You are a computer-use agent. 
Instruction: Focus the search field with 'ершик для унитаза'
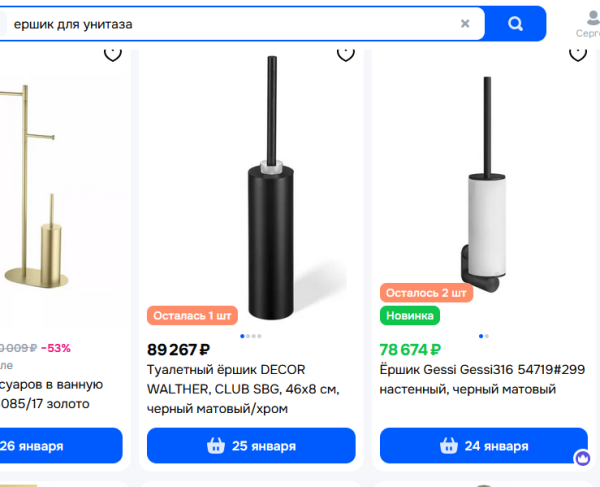pos(230,23)
